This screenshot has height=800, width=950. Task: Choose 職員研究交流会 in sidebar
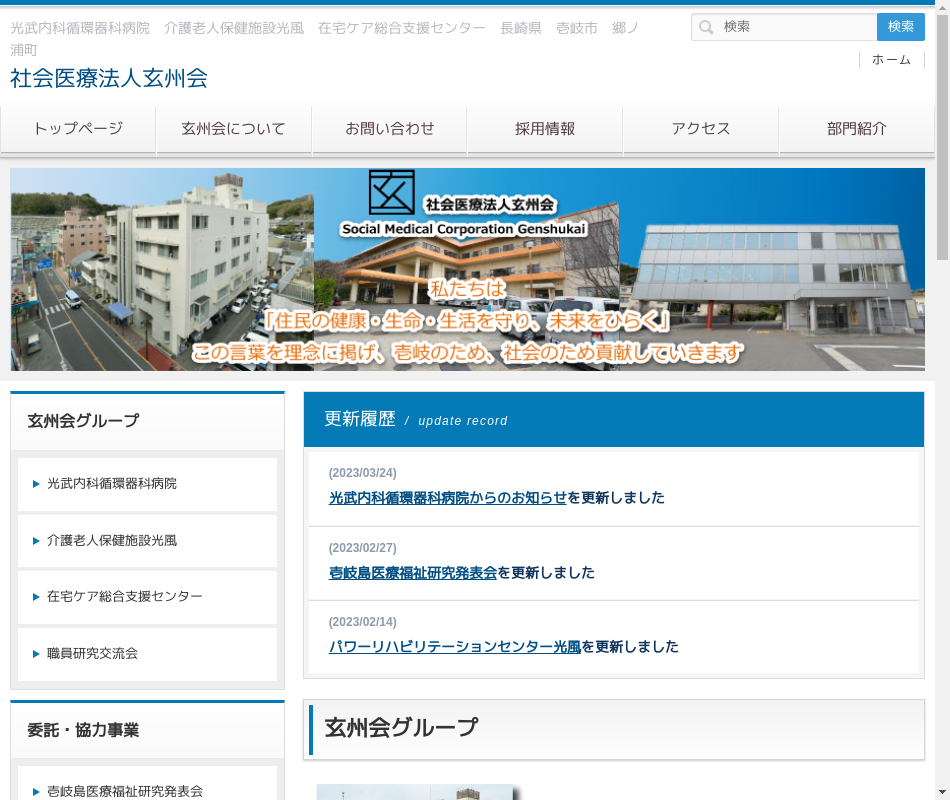(92, 654)
